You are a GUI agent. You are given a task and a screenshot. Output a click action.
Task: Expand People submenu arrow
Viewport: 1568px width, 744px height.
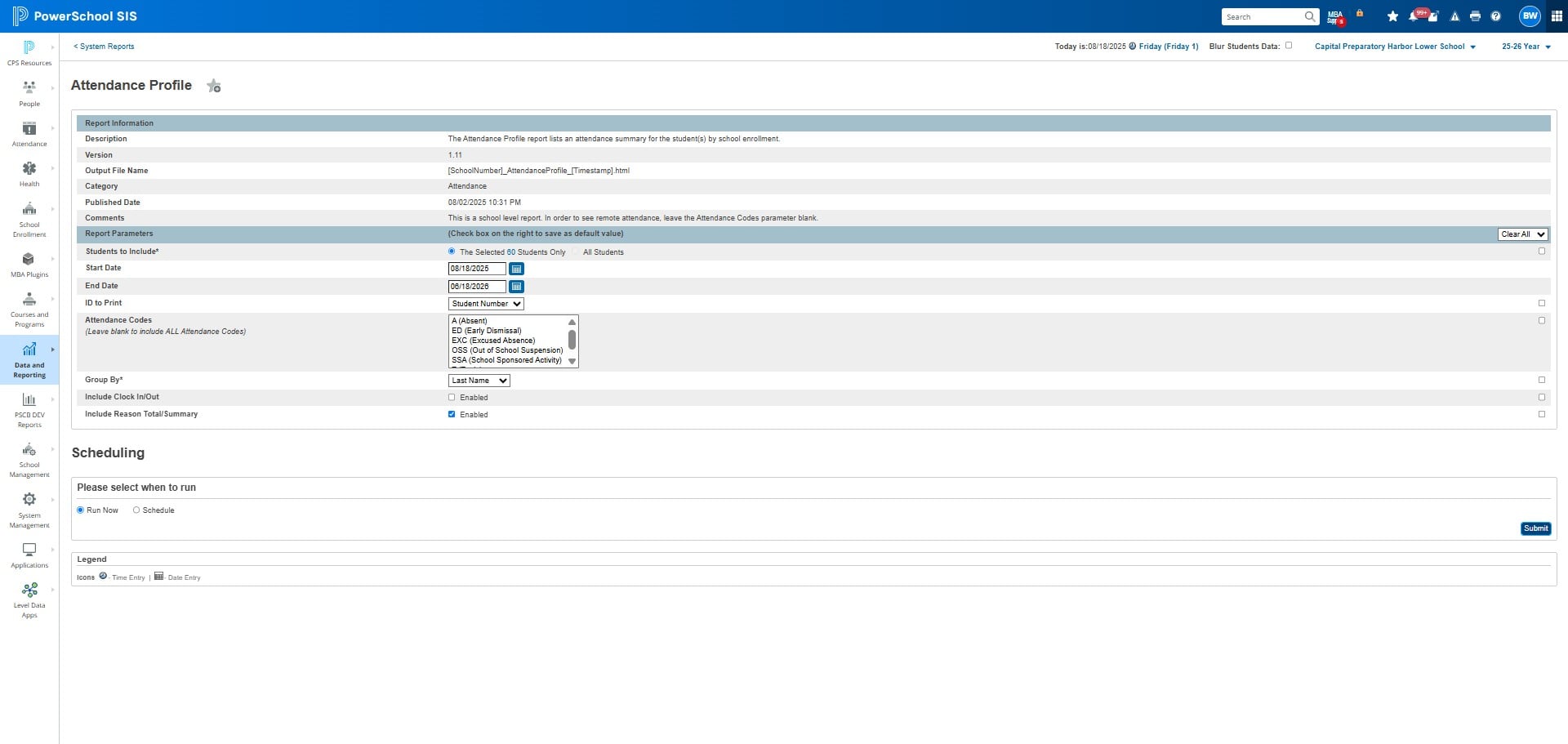point(53,88)
